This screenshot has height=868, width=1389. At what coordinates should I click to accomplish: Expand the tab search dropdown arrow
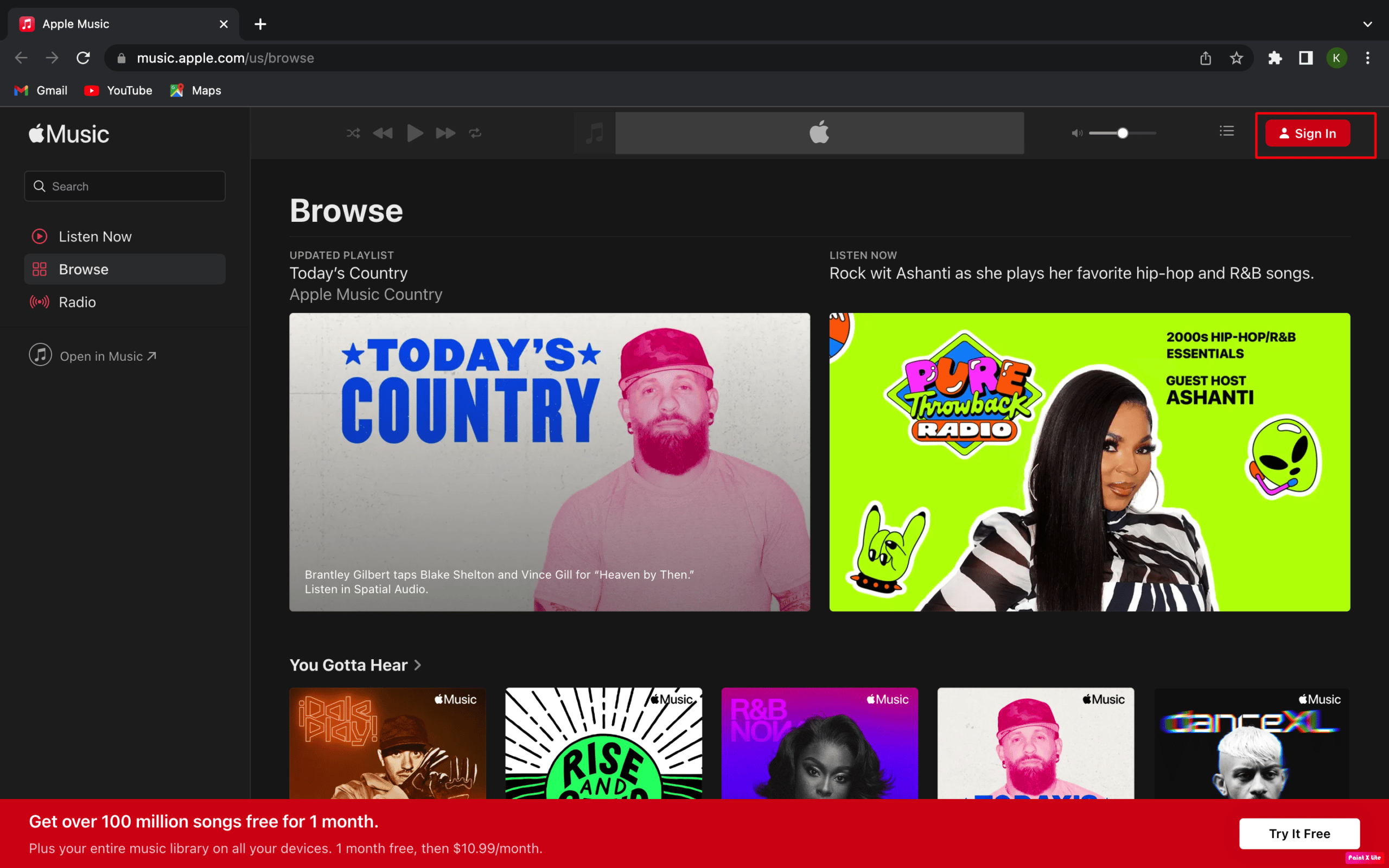coord(1368,24)
